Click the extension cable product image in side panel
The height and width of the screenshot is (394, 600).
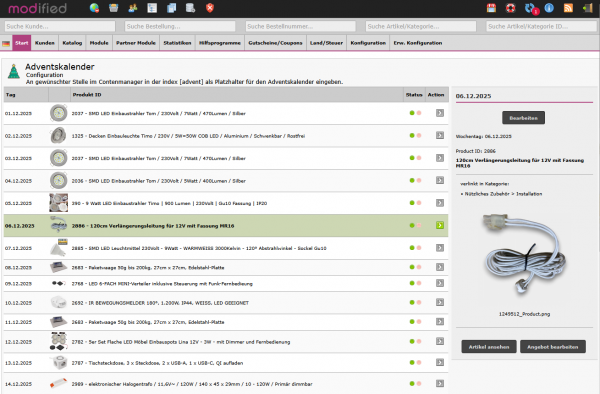pos(524,254)
